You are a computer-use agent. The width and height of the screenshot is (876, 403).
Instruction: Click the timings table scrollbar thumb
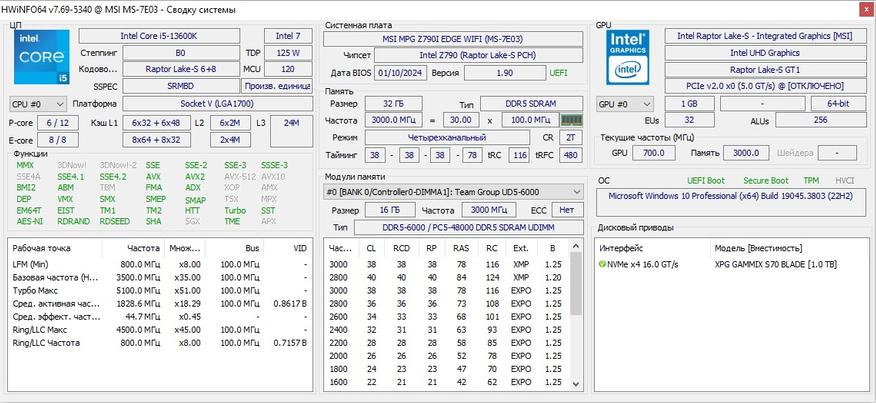pyautogui.click(x=575, y=284)
